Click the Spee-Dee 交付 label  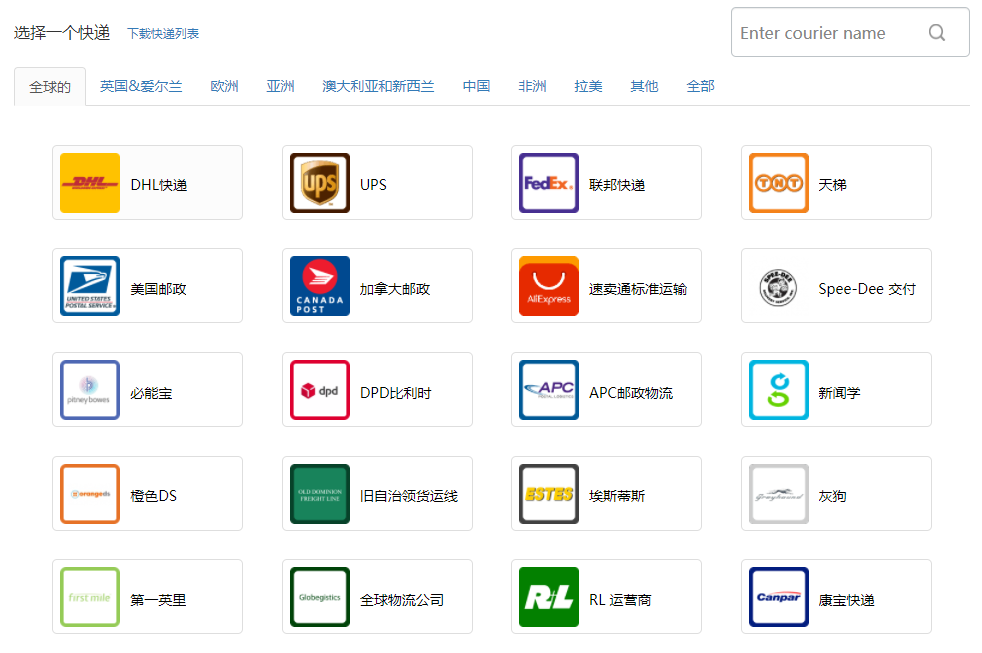[867, 289]
